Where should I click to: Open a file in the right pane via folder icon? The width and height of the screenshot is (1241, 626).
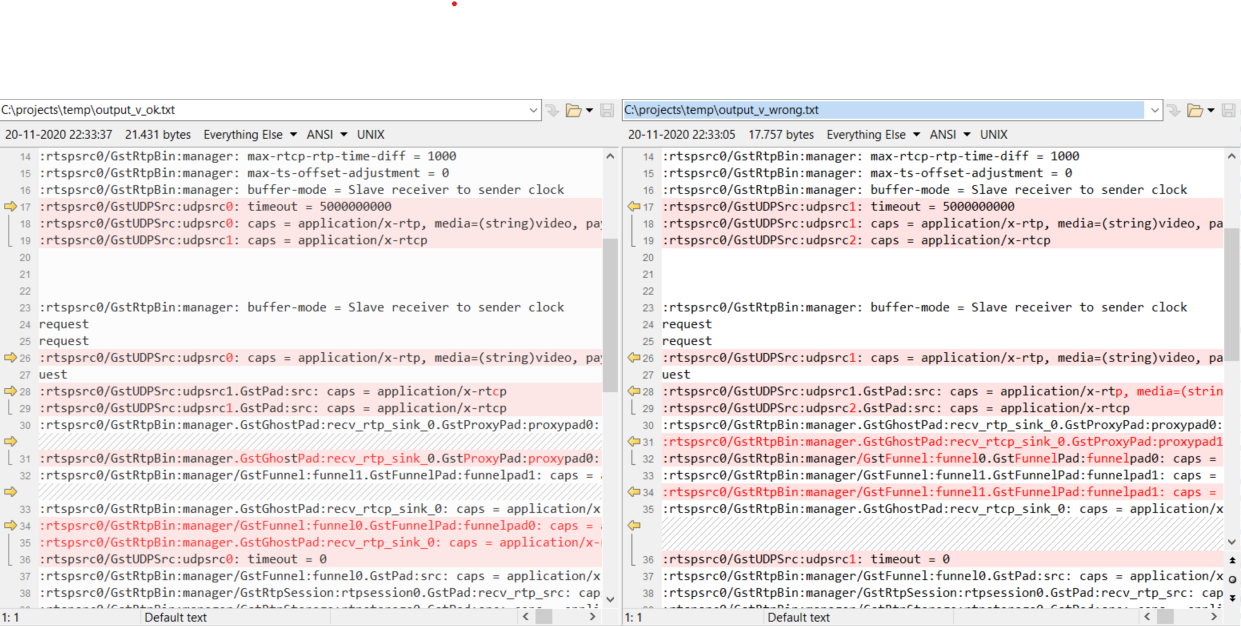[x=1195, y=110]
